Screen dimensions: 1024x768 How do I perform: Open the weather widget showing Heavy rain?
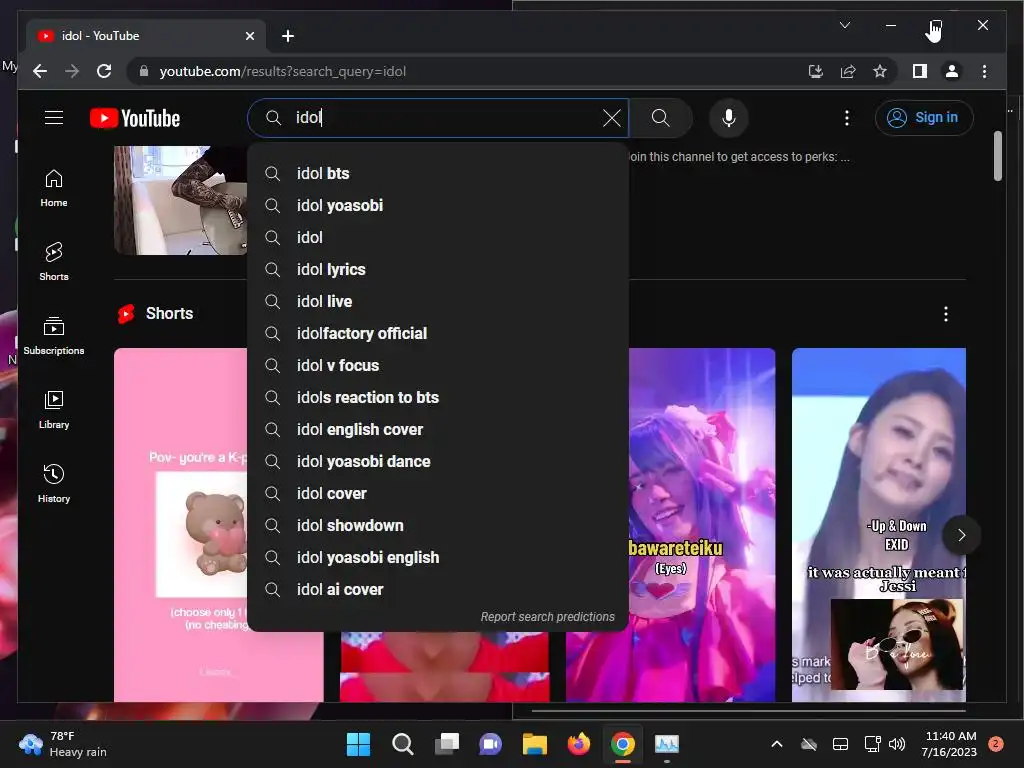click(63, 744)
